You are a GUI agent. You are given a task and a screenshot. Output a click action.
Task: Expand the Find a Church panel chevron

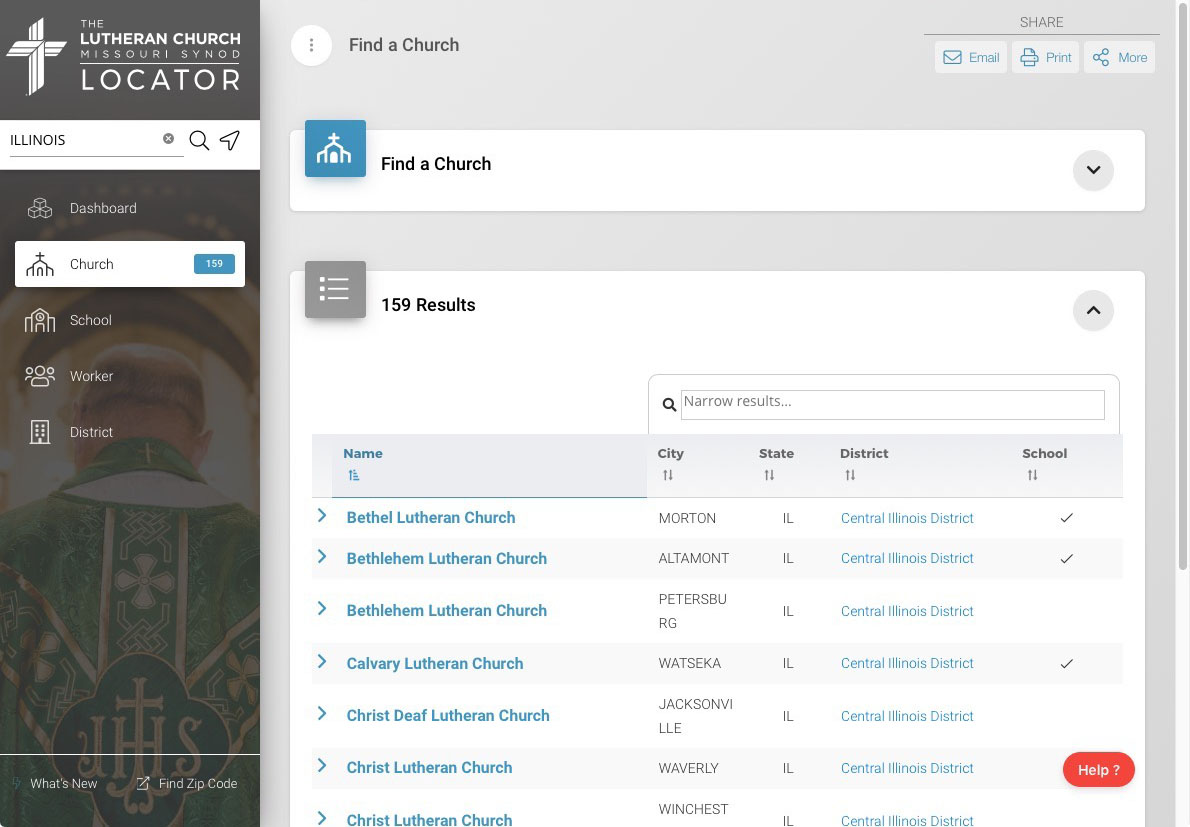pos(1093,170)
